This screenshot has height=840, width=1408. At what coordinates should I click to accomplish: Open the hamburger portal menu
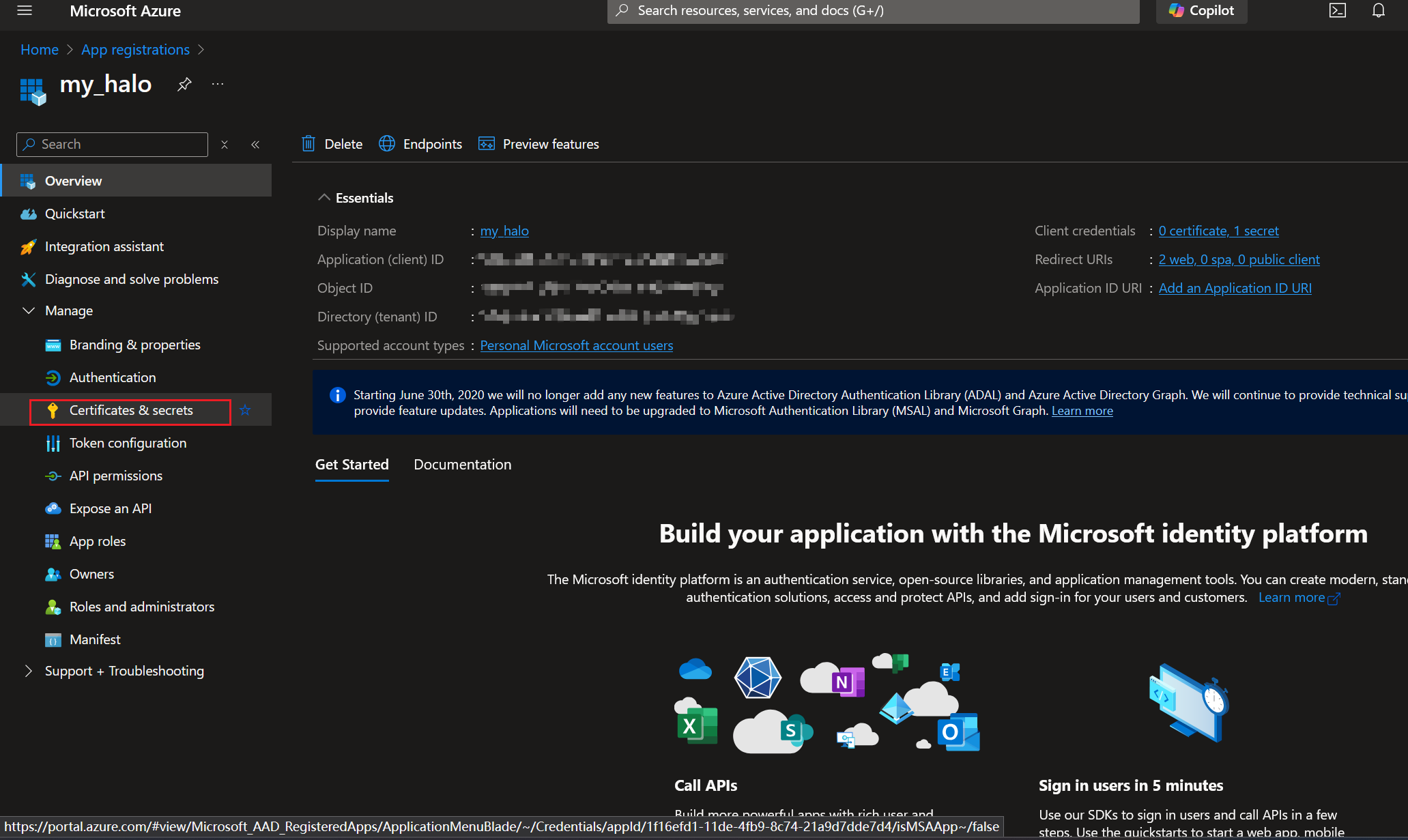(25, 10)
